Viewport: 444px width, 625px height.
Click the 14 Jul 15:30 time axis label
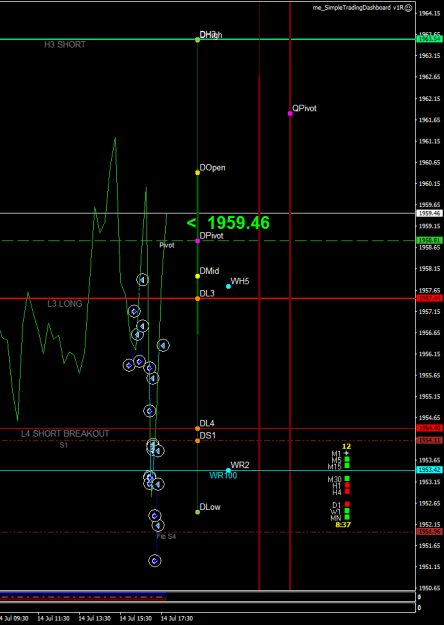pos(136,618)
